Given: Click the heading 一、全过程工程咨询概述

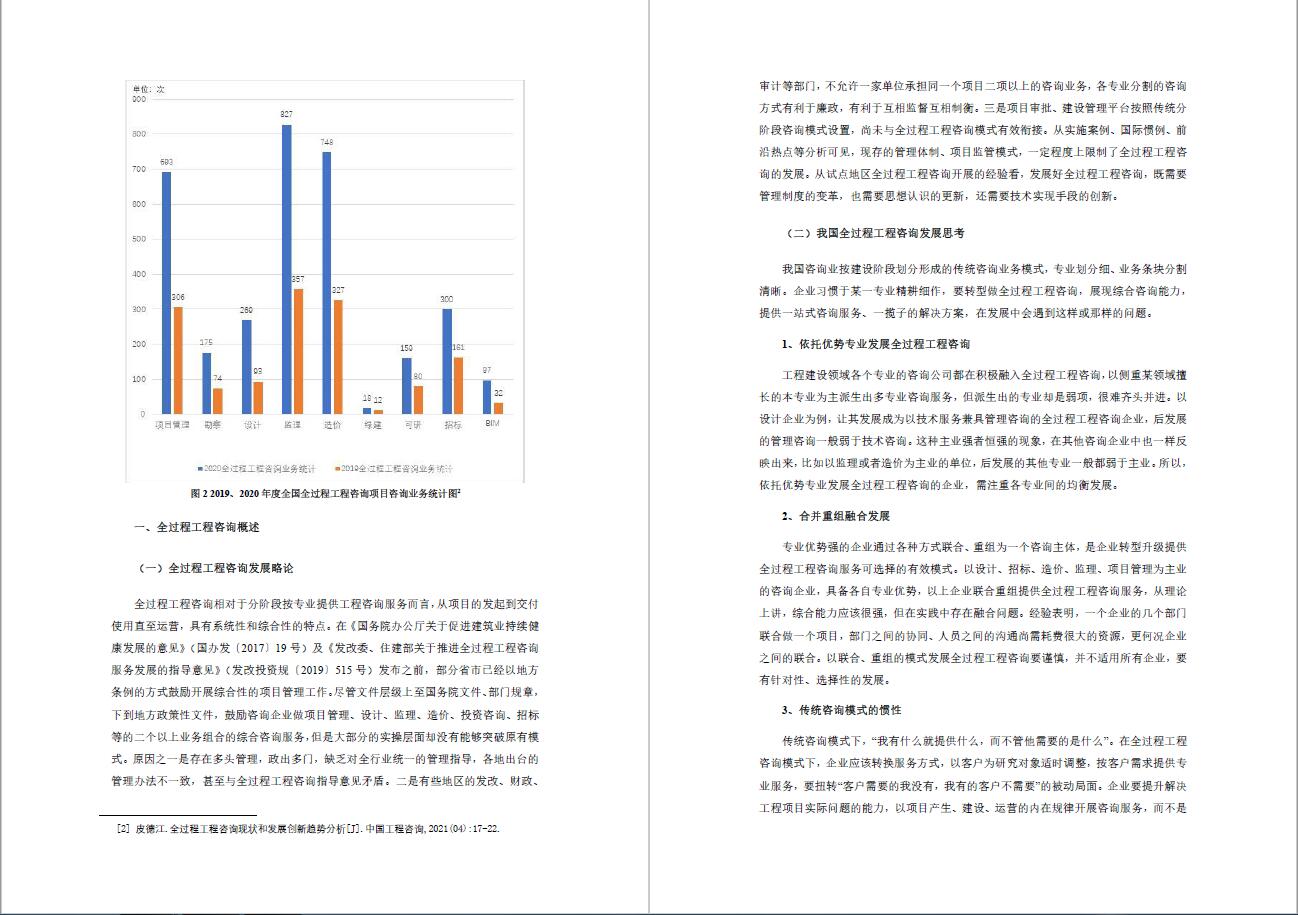Looking at the screenshot, I should tap(196, 527).
